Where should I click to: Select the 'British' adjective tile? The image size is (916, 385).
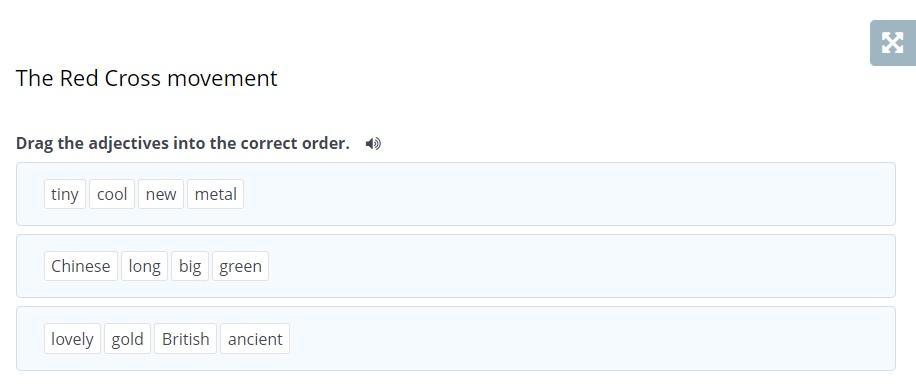[x=185, y=339]
